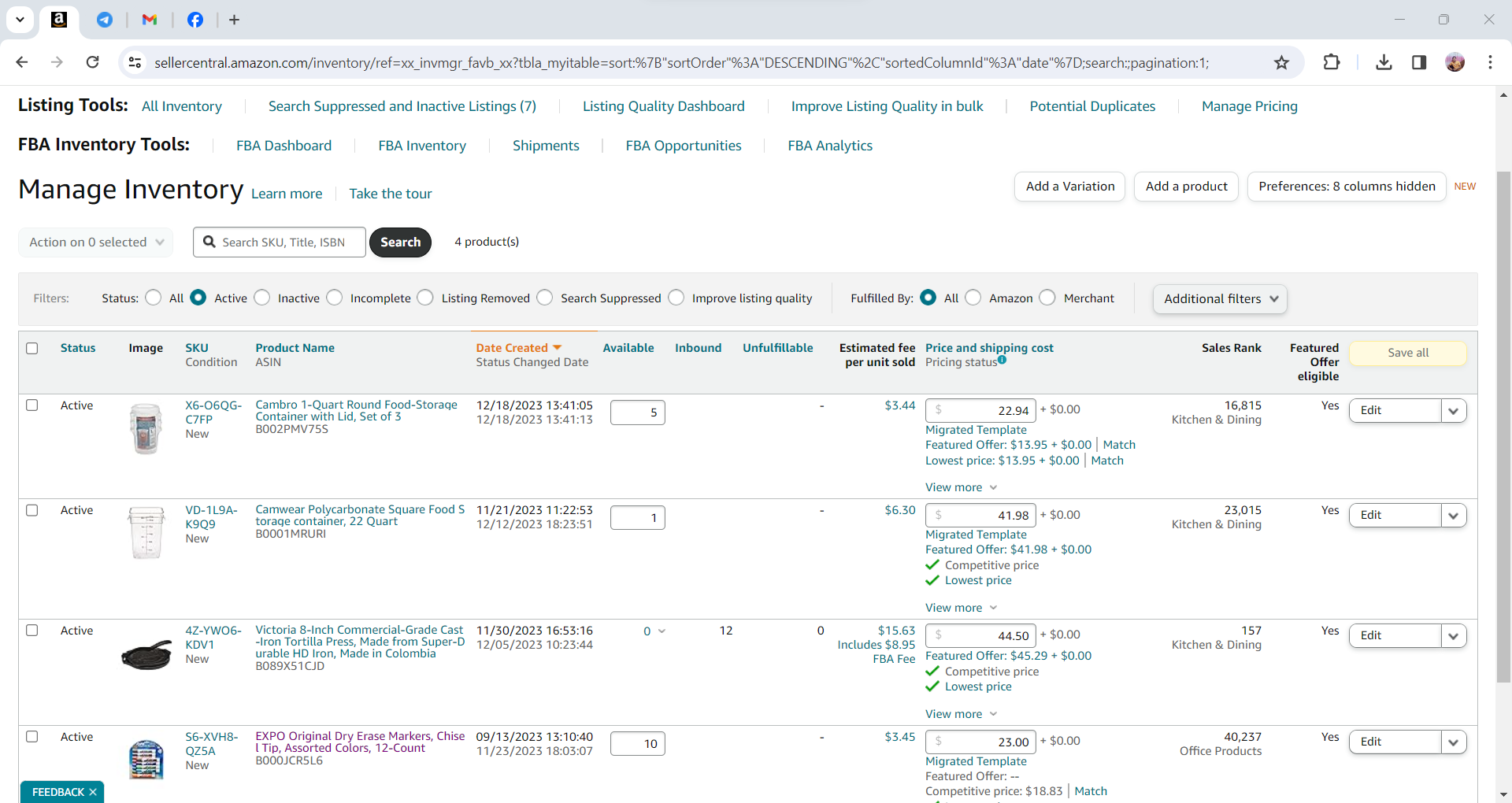Expand the Additional filters dropdown
This screenshot has height=803, width=1512.
(1220, 299)
